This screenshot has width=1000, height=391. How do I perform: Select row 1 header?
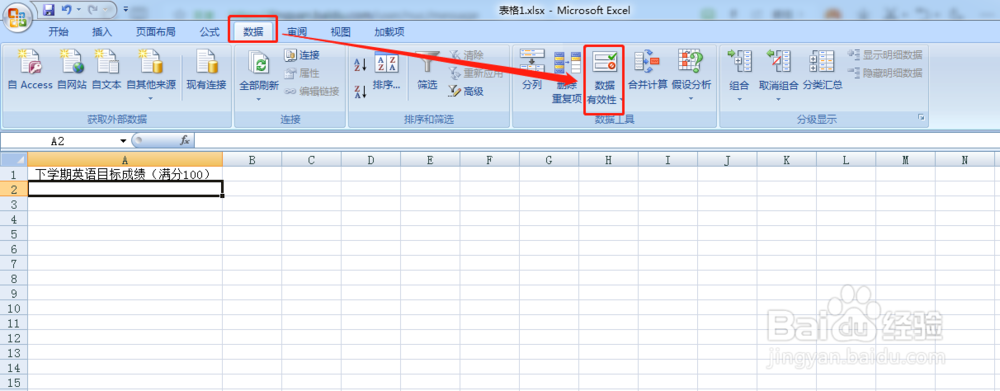click(x=14, y=173)
